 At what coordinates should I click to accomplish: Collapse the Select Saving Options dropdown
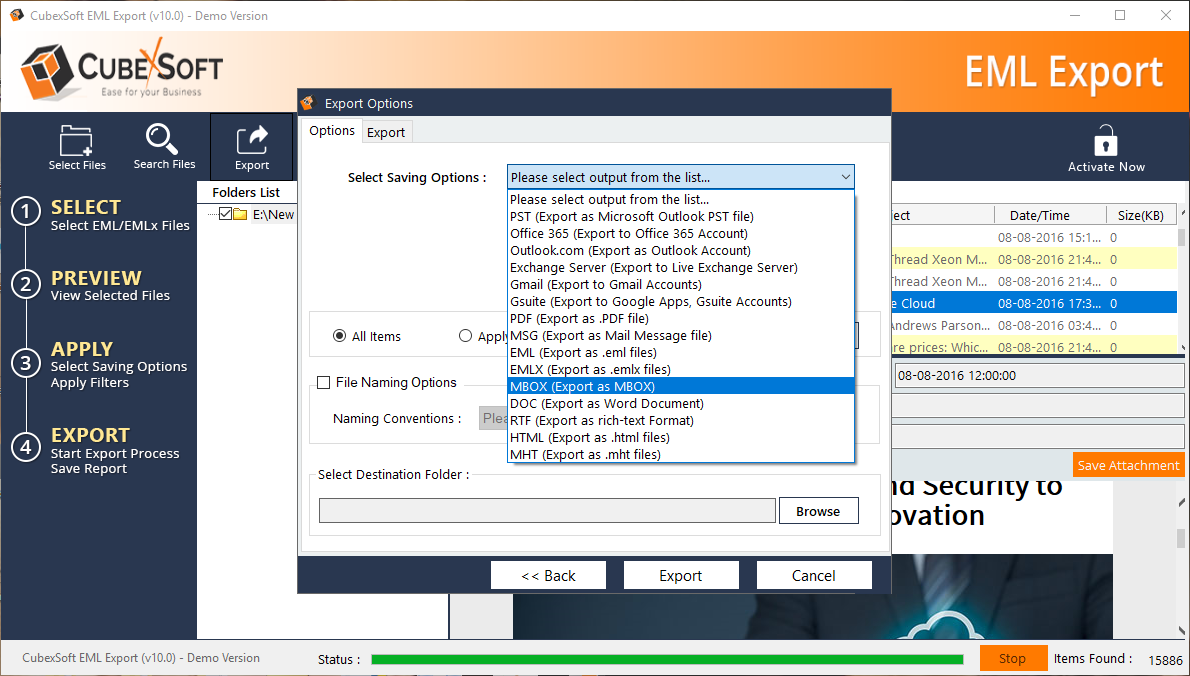[x=845, y=177]
